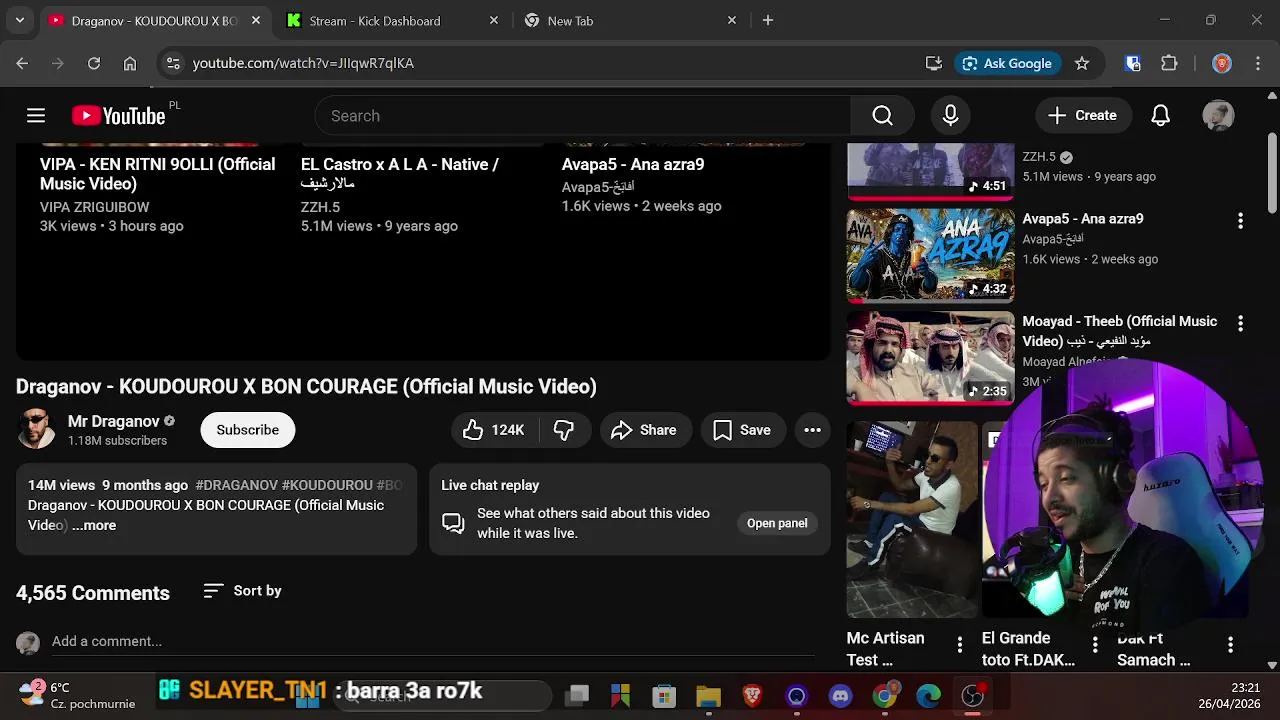Reload the page with the refresh icon
The width and height of the screenshot is (1280, 720).
93,63
